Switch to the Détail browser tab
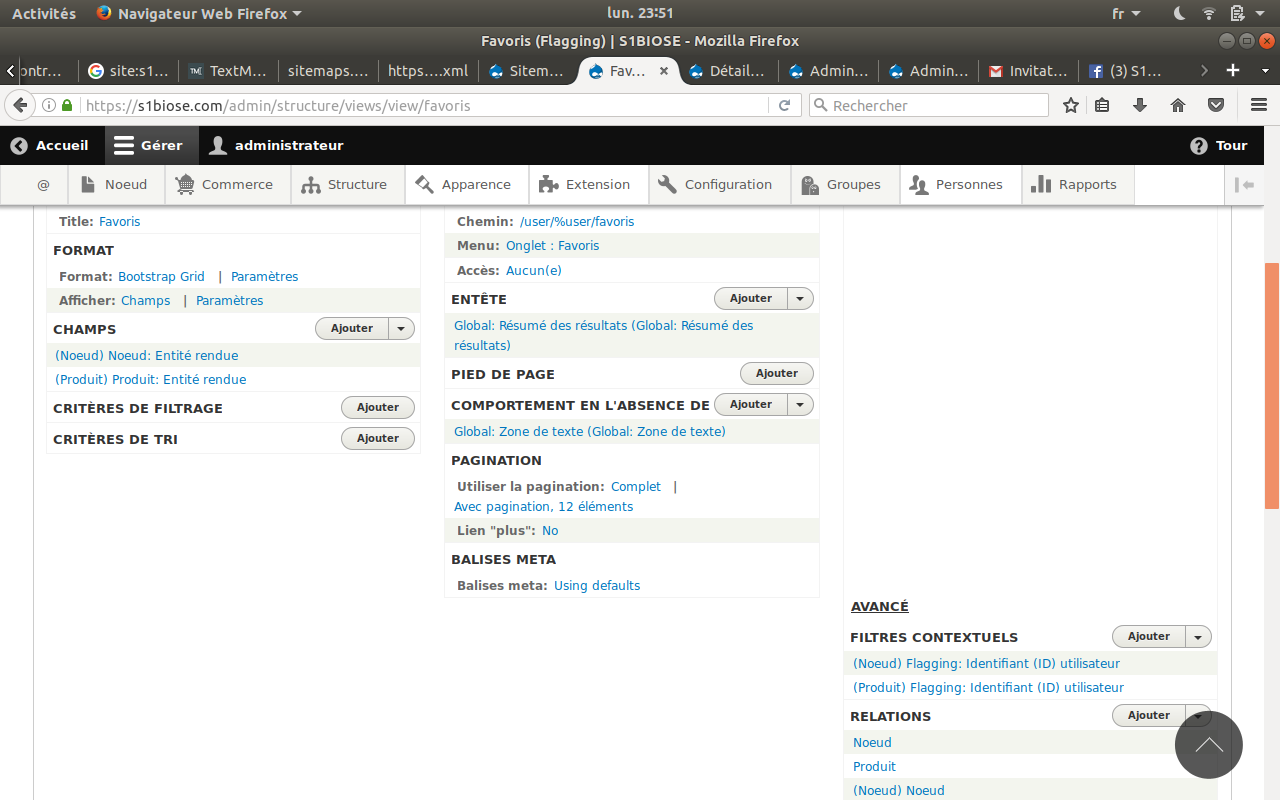1280x800 pixels. click(x=727, y=70)
